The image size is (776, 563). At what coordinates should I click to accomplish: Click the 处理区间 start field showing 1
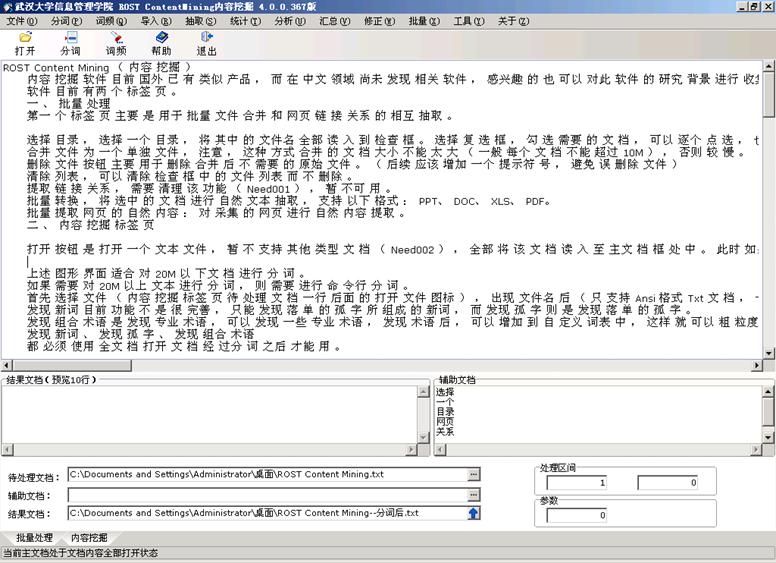(x=577, y=482)
